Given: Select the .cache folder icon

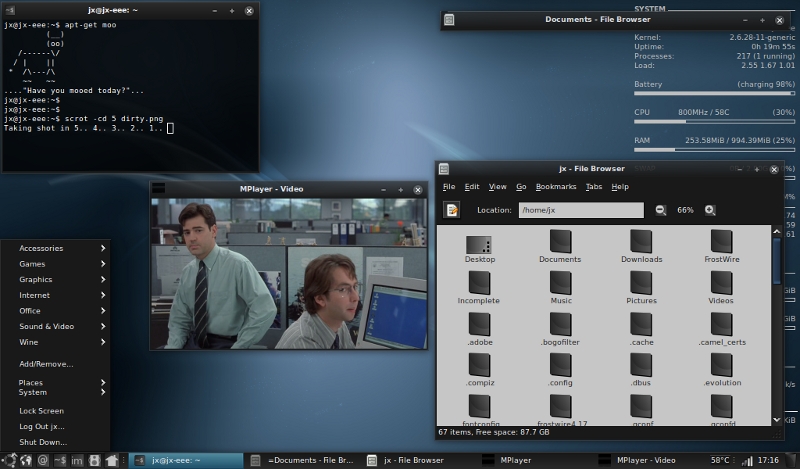Looking at the screenshot, I should click(641, 324).
